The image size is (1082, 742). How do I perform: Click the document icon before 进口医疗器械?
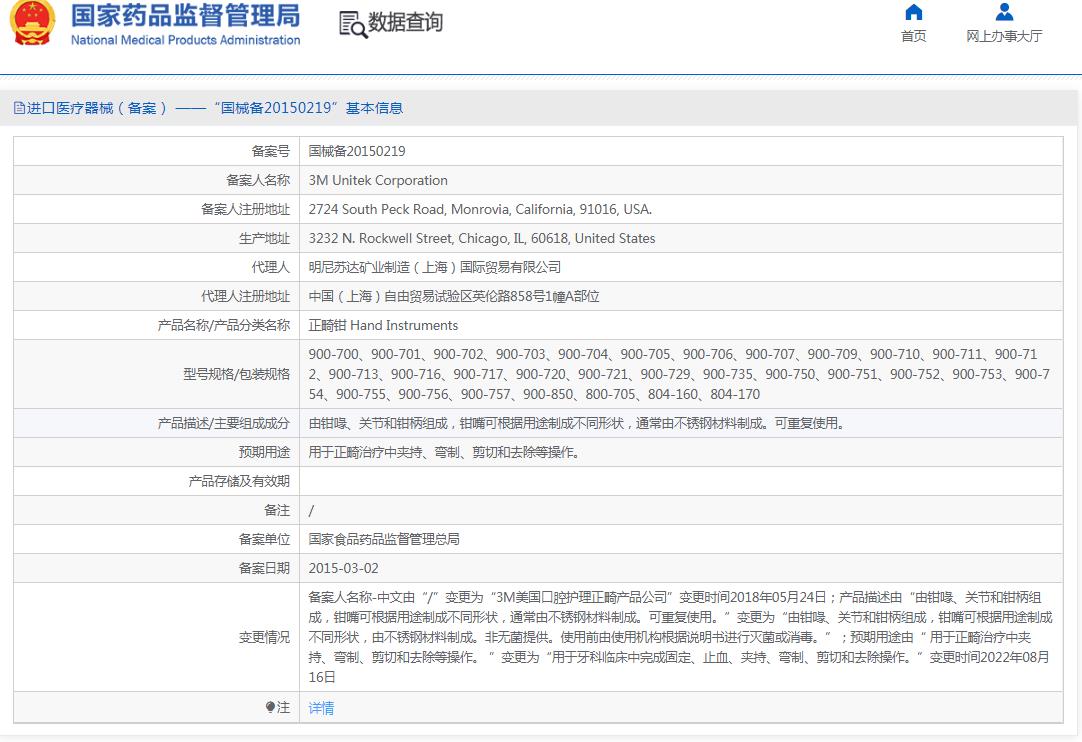point(19,108)
